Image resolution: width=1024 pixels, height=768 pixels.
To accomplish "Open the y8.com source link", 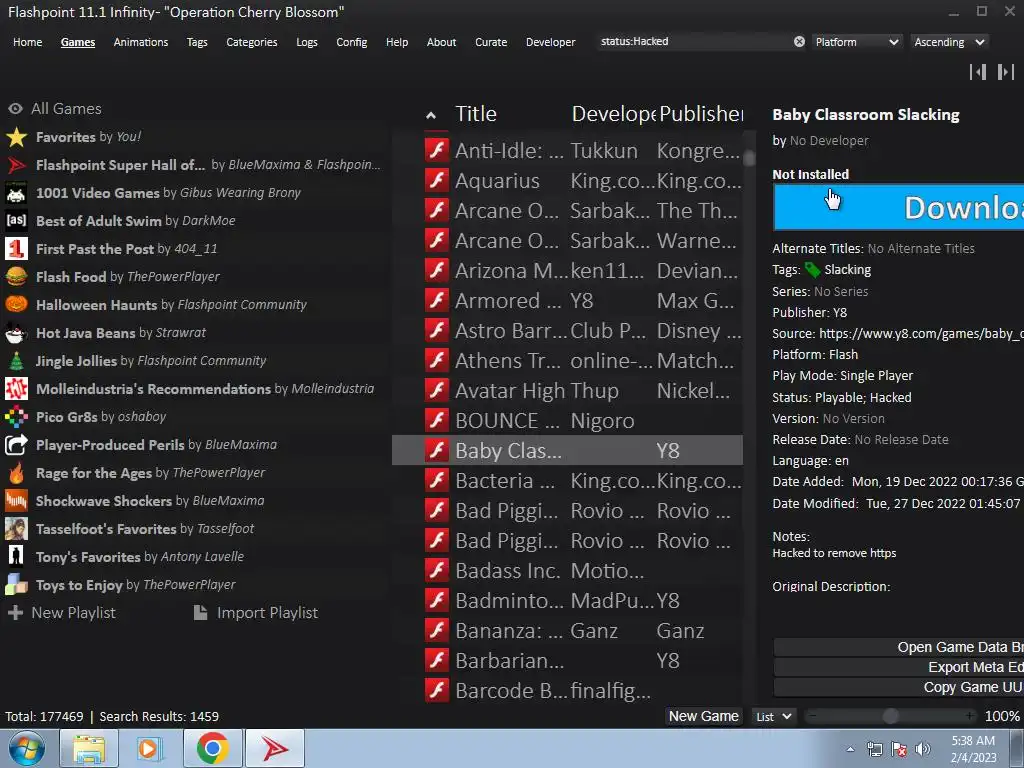I will 921,334.
